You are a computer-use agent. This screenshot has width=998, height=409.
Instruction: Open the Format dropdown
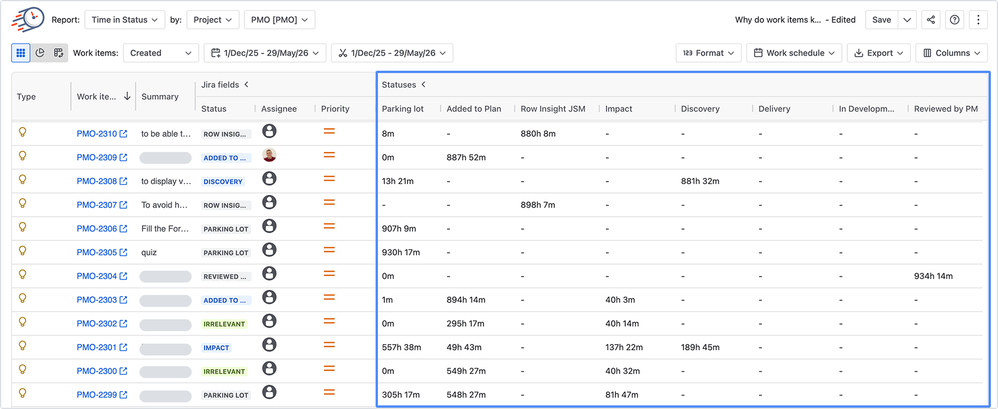(x=708, y=53)
